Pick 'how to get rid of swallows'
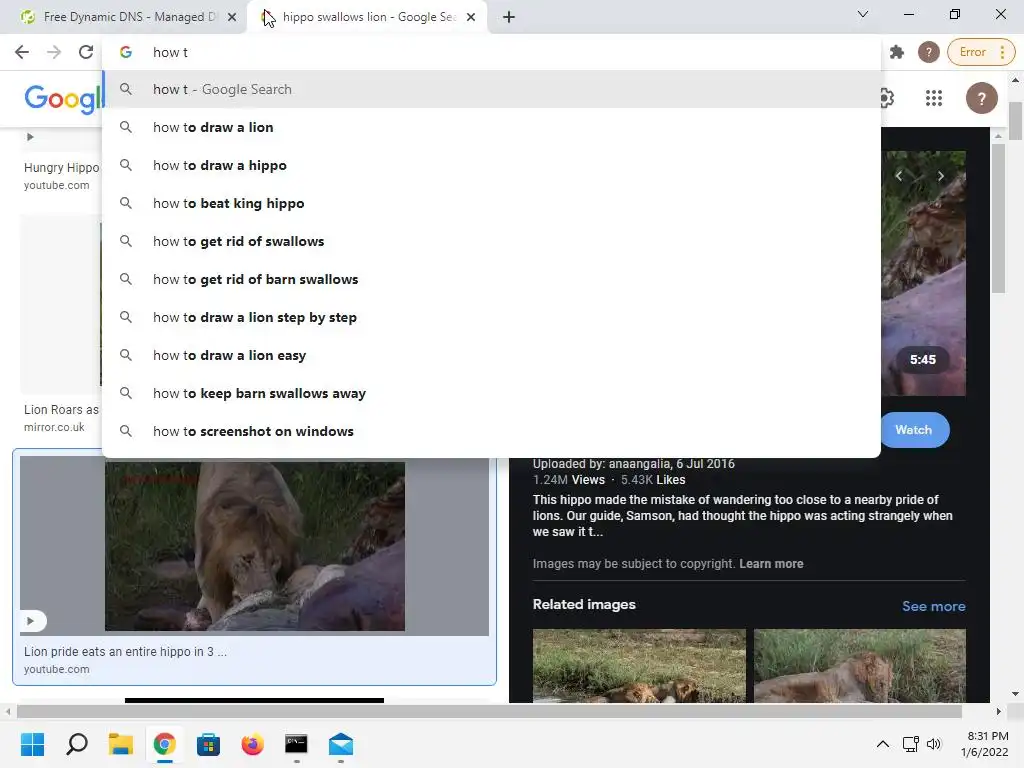This screenshot has height=768, width=1024. point(491,241)
